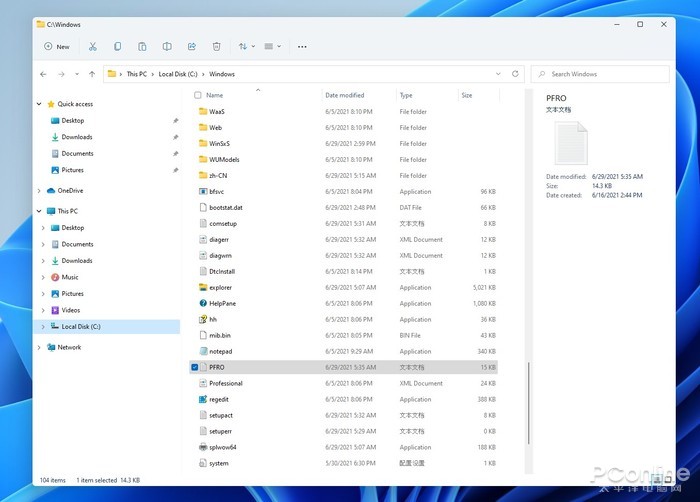Click the Delete trash can icon

pyautogui.click(x=216, y=46)
